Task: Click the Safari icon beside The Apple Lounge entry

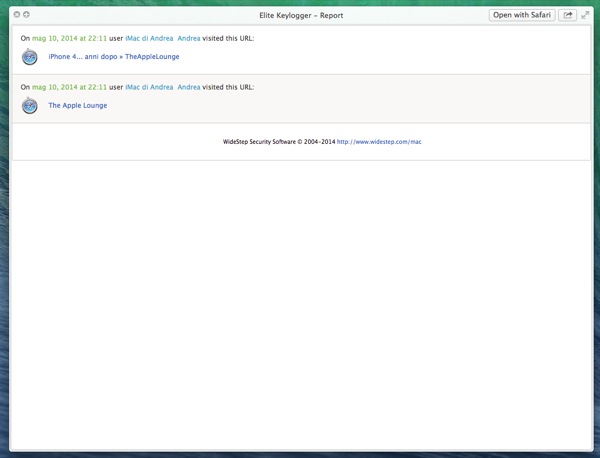Action: 29,106
